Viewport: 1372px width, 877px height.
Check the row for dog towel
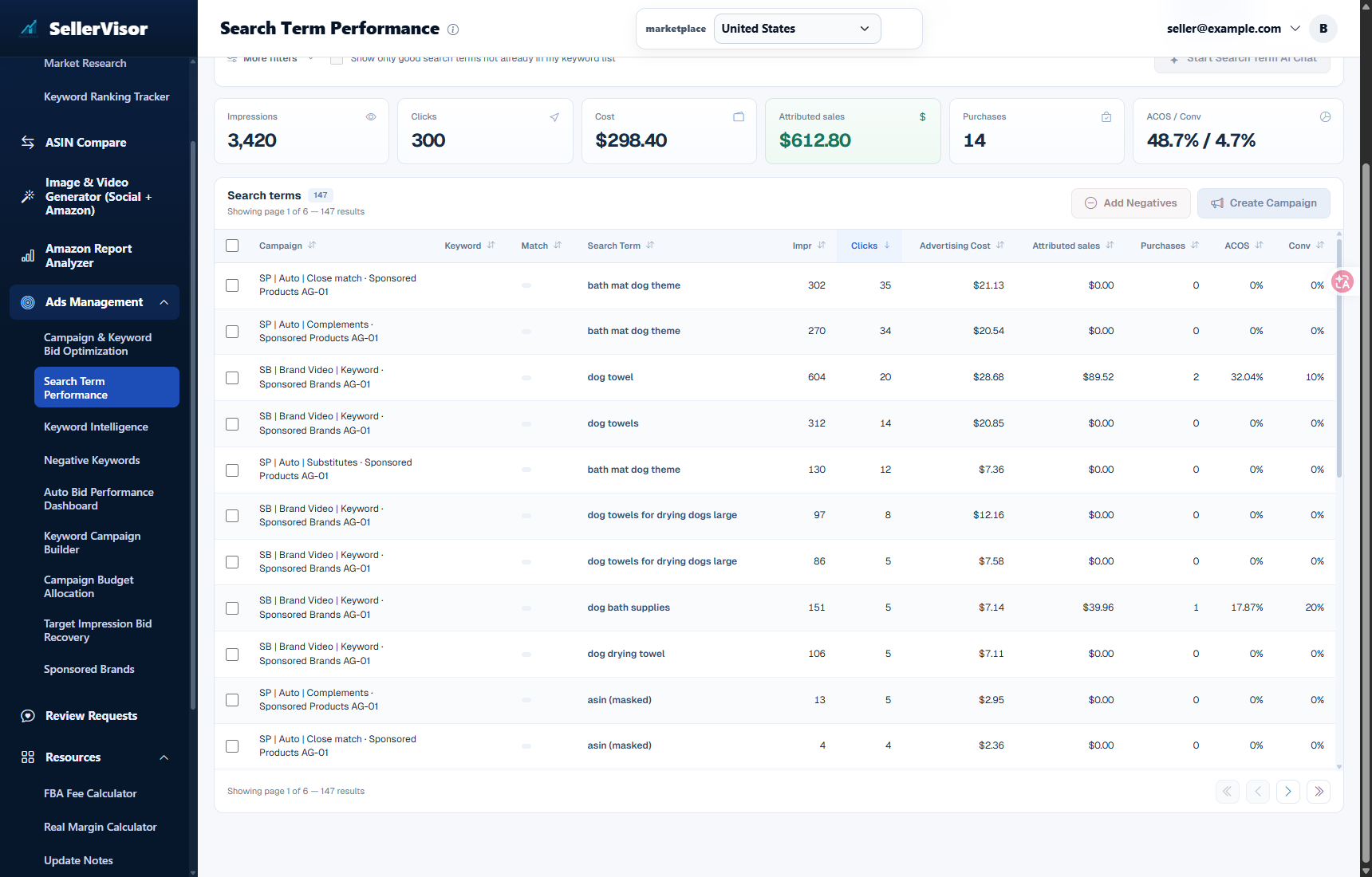click(232, 378)
